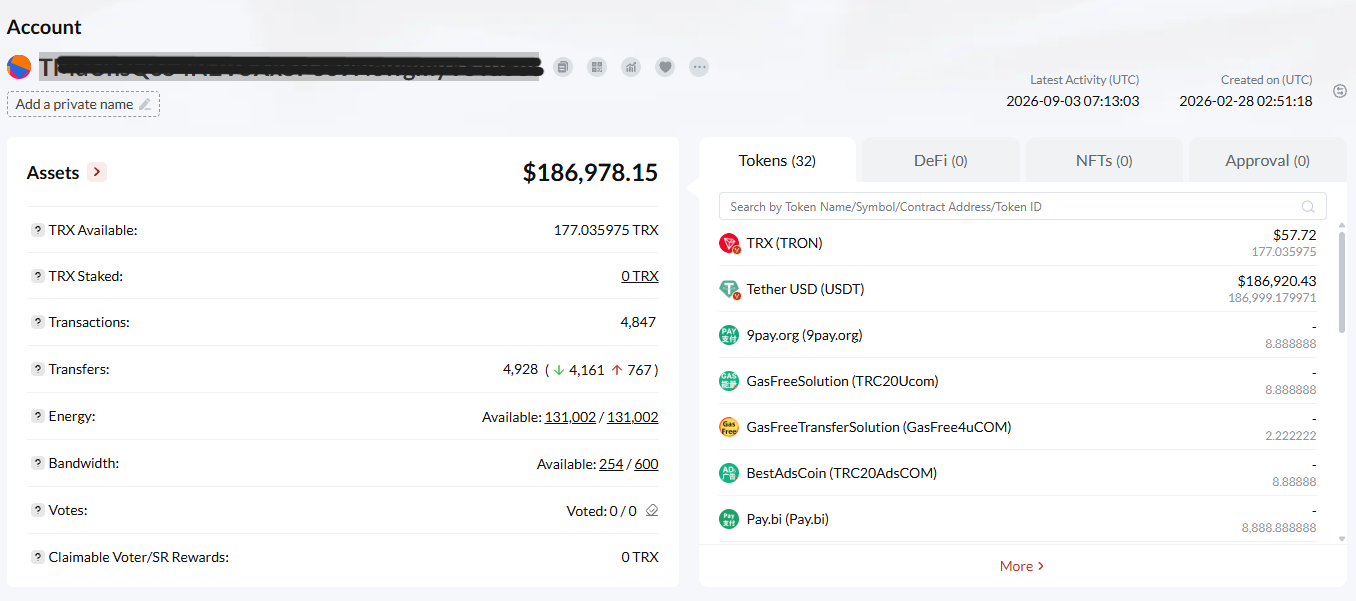Click the Pay.bi token logo

click(x=729, y=519)
